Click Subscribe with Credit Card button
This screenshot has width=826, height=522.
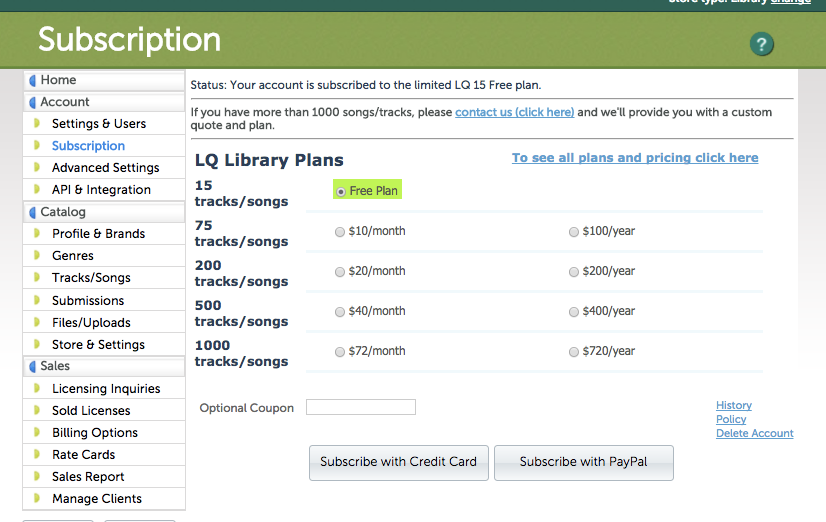pos(398,462)
